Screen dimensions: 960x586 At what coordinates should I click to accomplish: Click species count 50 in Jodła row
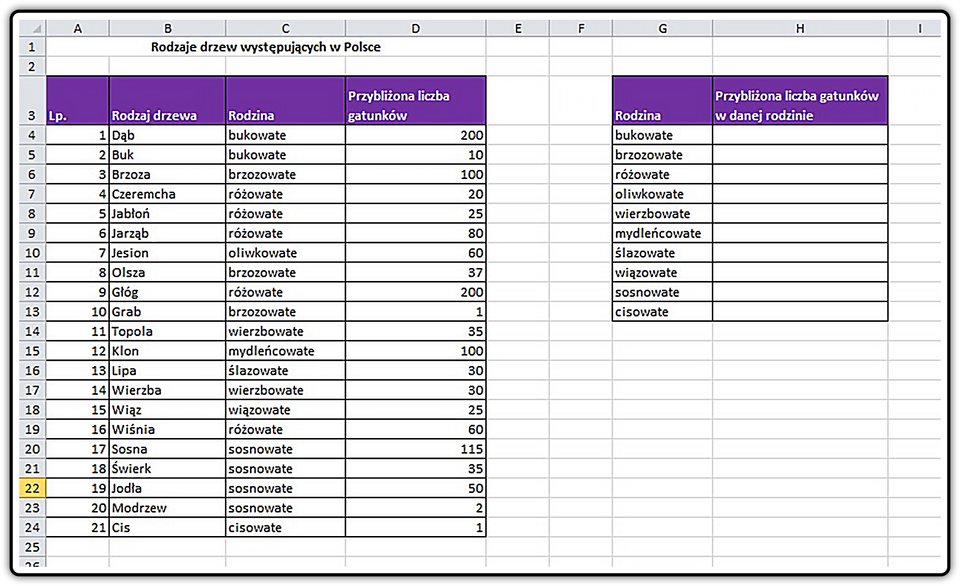[x=416, y=488]
